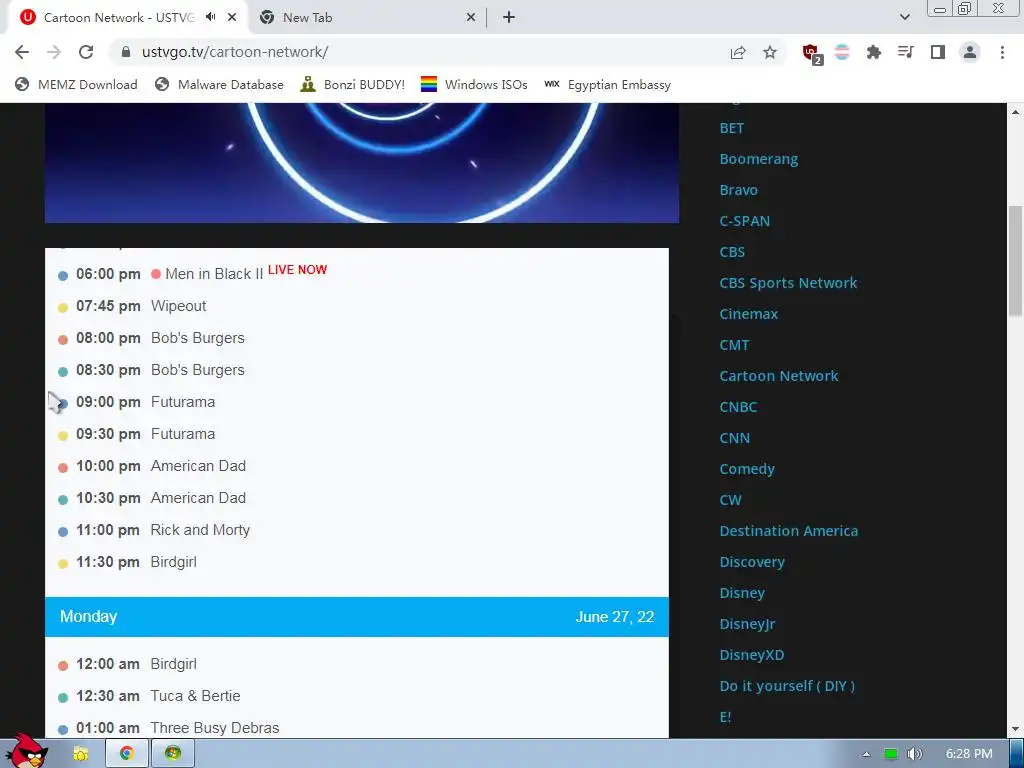The width and height of the screenshot is (1024, 768).
Task: Open the Discovery channel link
Action: point(752,562)
